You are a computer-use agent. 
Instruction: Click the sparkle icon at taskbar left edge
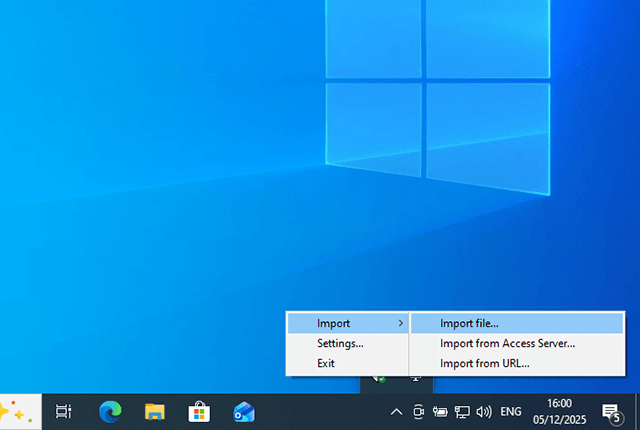point(15,411)
